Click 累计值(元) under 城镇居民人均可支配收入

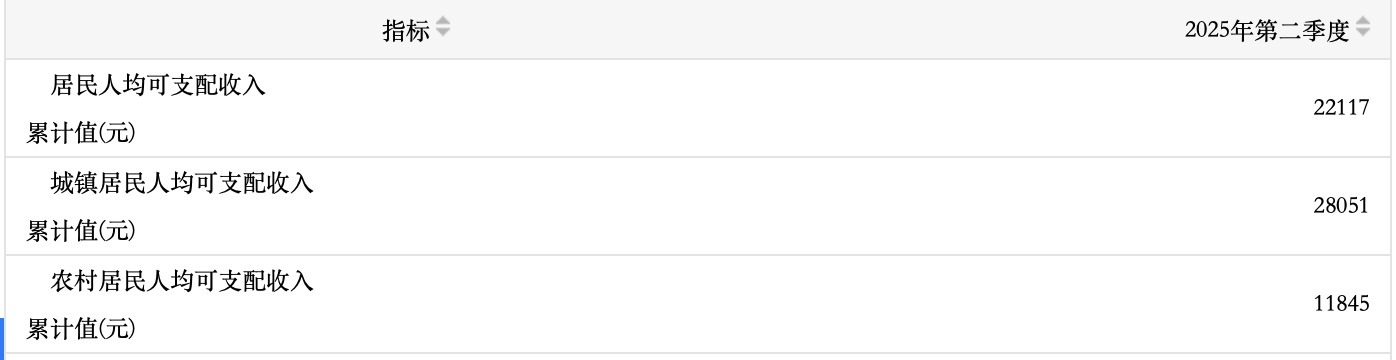pyautogui.click(x=81, y=230)
